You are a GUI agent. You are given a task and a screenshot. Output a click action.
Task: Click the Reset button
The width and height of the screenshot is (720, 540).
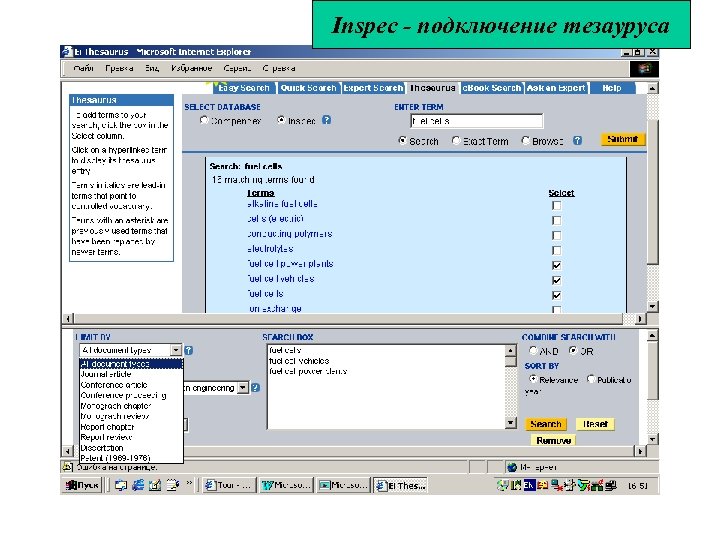pos(595,424)
